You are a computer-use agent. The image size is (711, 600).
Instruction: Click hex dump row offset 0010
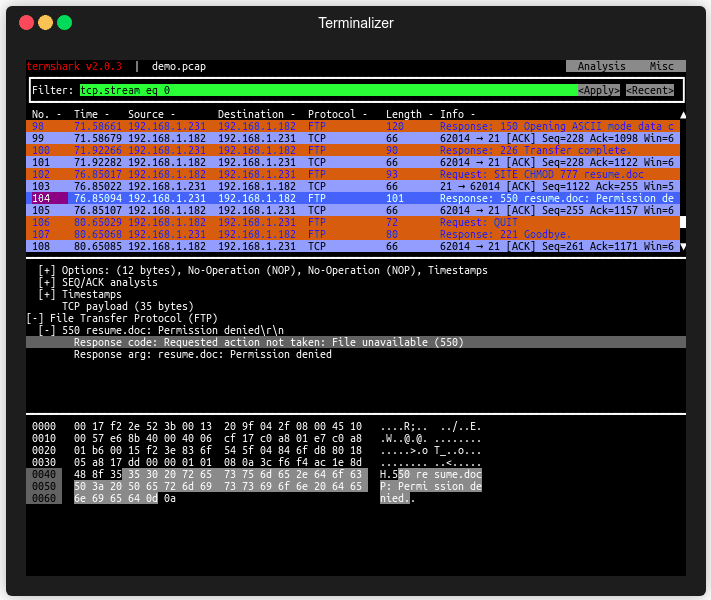(x=44, y=439)
